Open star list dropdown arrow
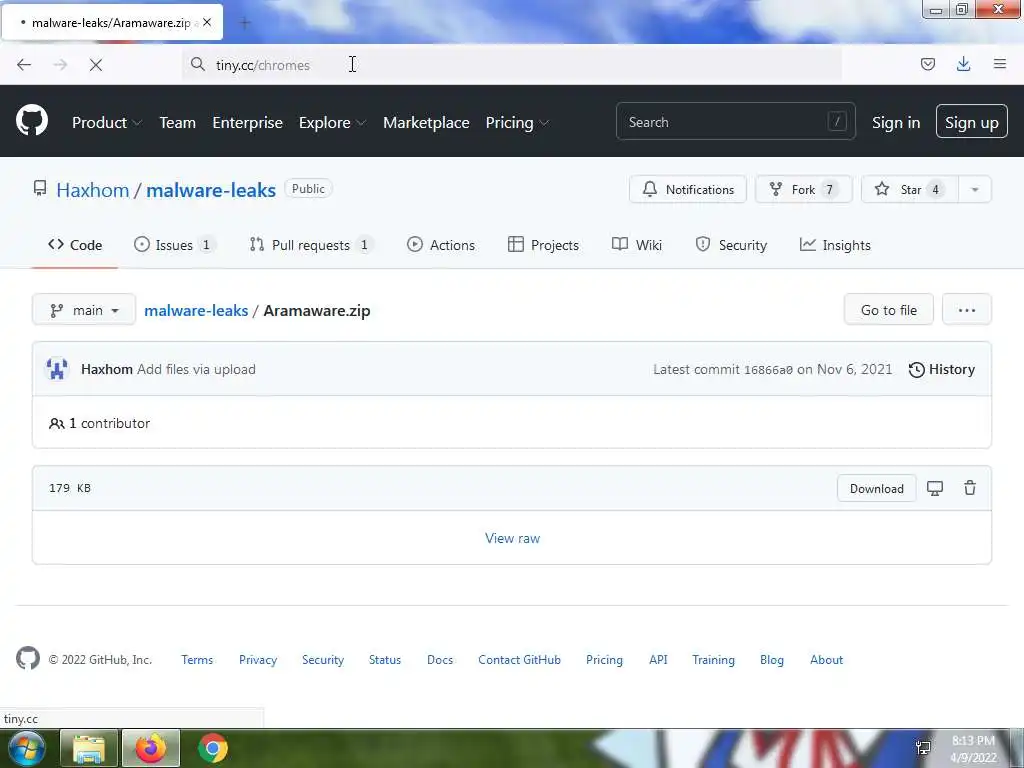The height and width of the screenshot is (768, 1024). point(975,189)
